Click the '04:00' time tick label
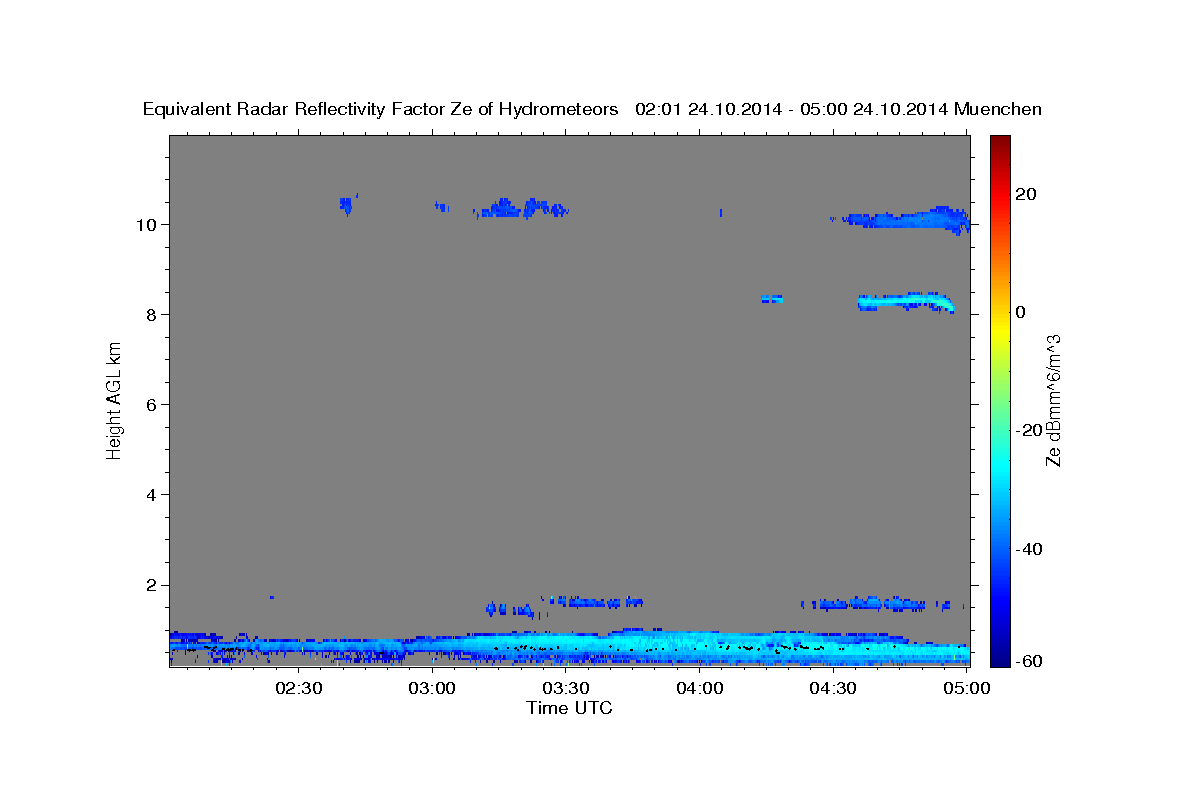The width and height of the screenshot is (1200, 800). (x=699, y=688)
